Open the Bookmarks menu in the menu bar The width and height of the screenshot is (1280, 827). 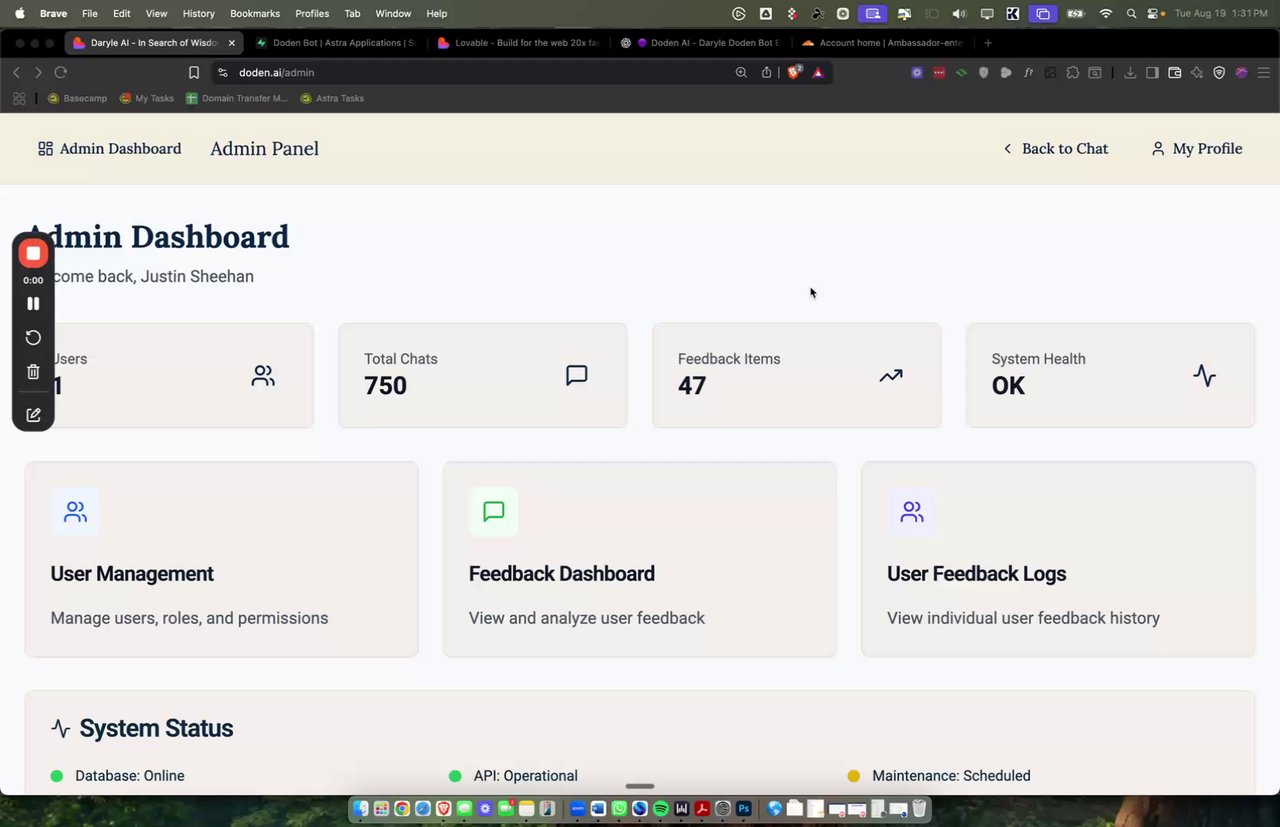[255, 14]
